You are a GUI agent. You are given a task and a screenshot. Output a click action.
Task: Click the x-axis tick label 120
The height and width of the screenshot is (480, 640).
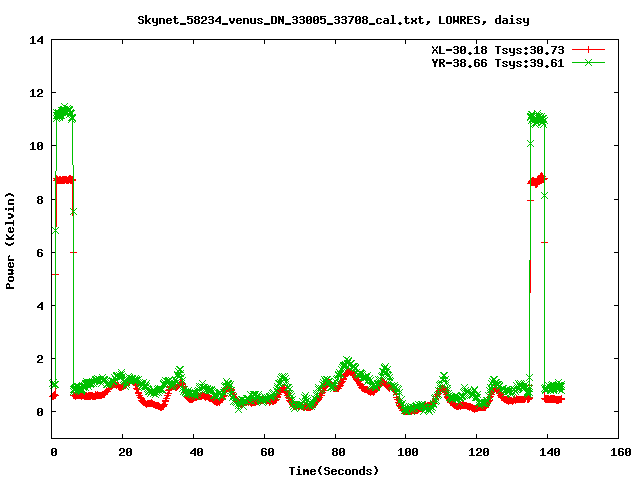click(479, 452)
